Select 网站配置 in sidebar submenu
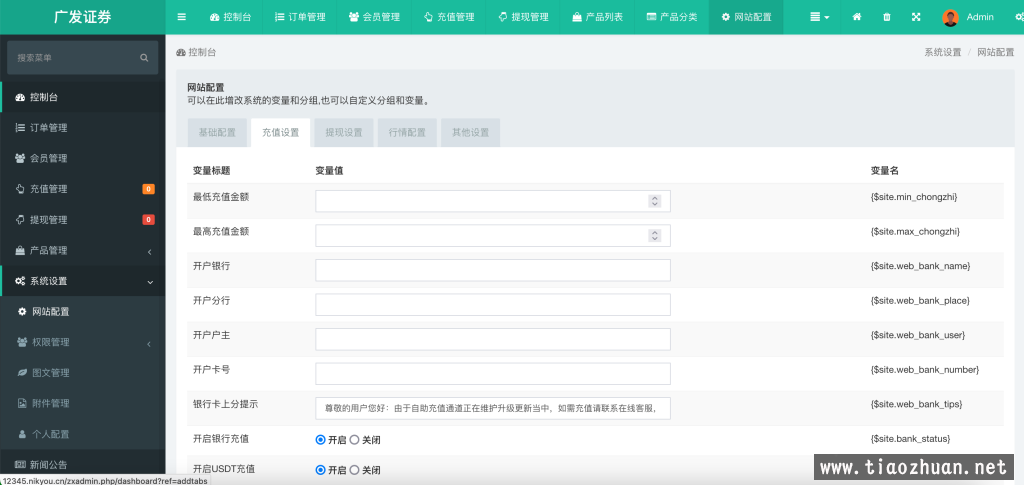The height and width of the screenshot is (485, 1024). pos(82,312)
